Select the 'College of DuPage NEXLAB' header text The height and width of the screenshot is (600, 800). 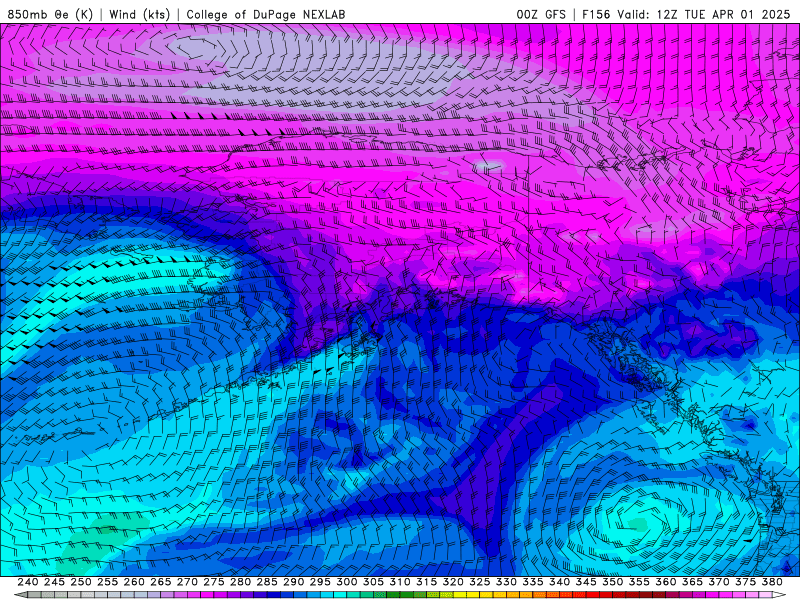pos(266,14)
